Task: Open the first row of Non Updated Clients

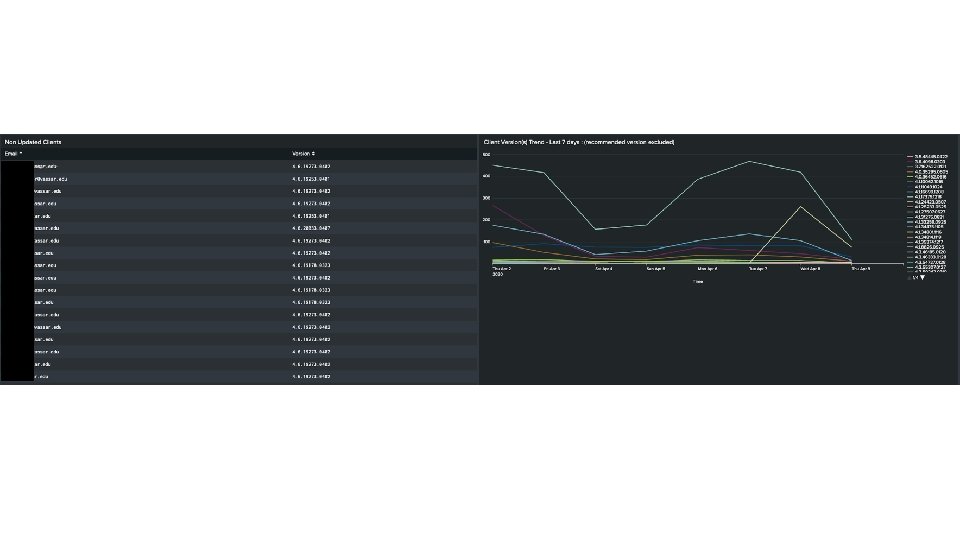Action: click(239, 167)
